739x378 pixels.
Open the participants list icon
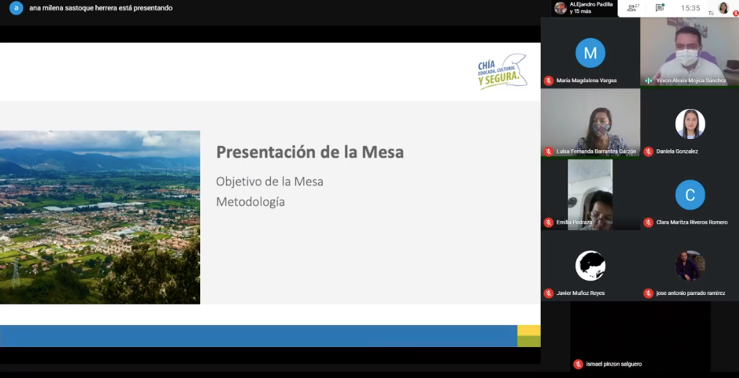pos(632,8)
